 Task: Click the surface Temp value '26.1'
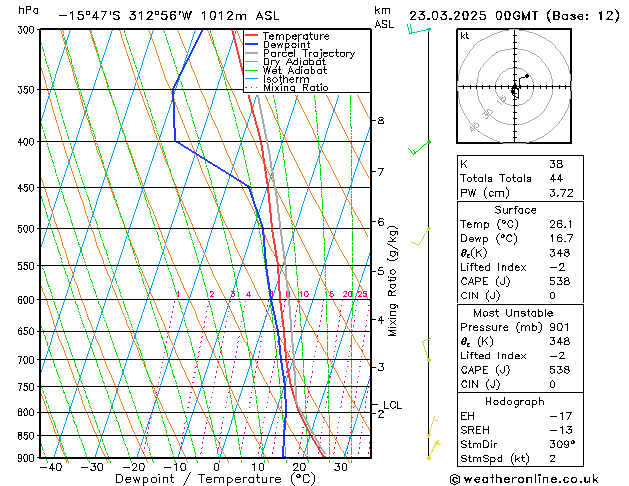point(561,224)
